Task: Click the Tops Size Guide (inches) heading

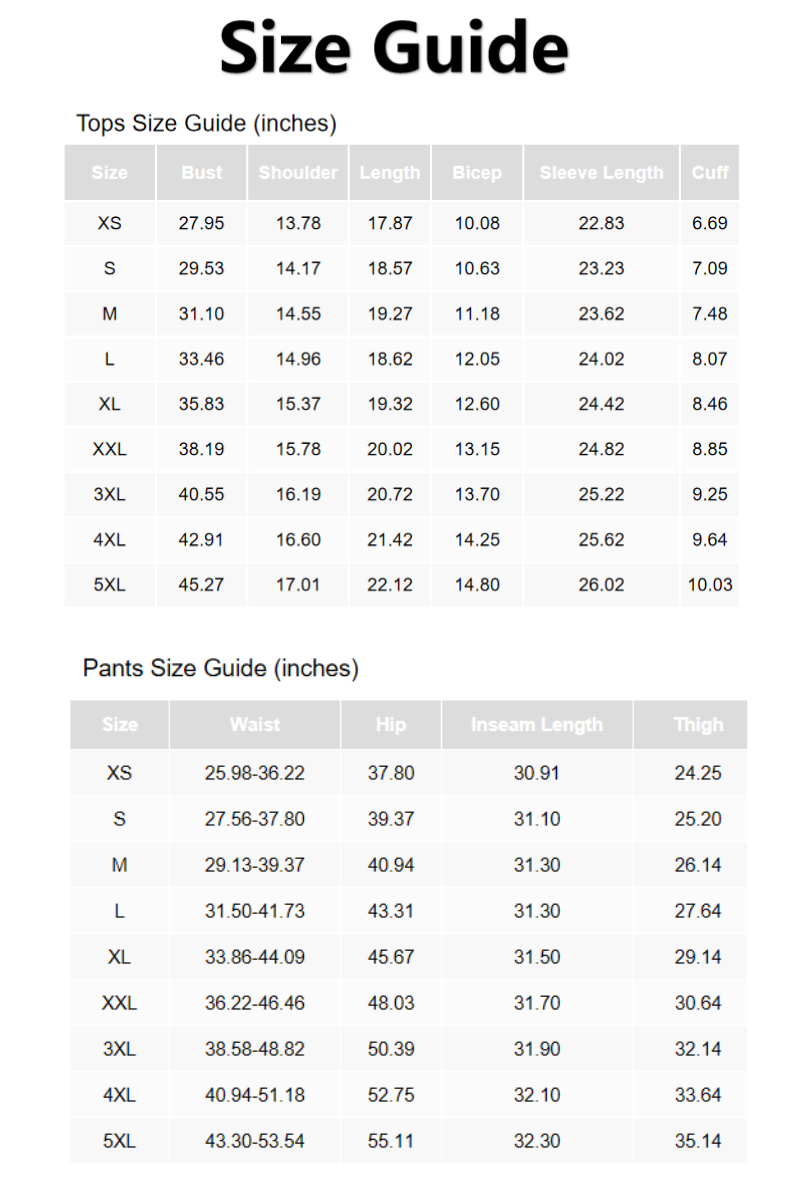Action: coord(206,124)
